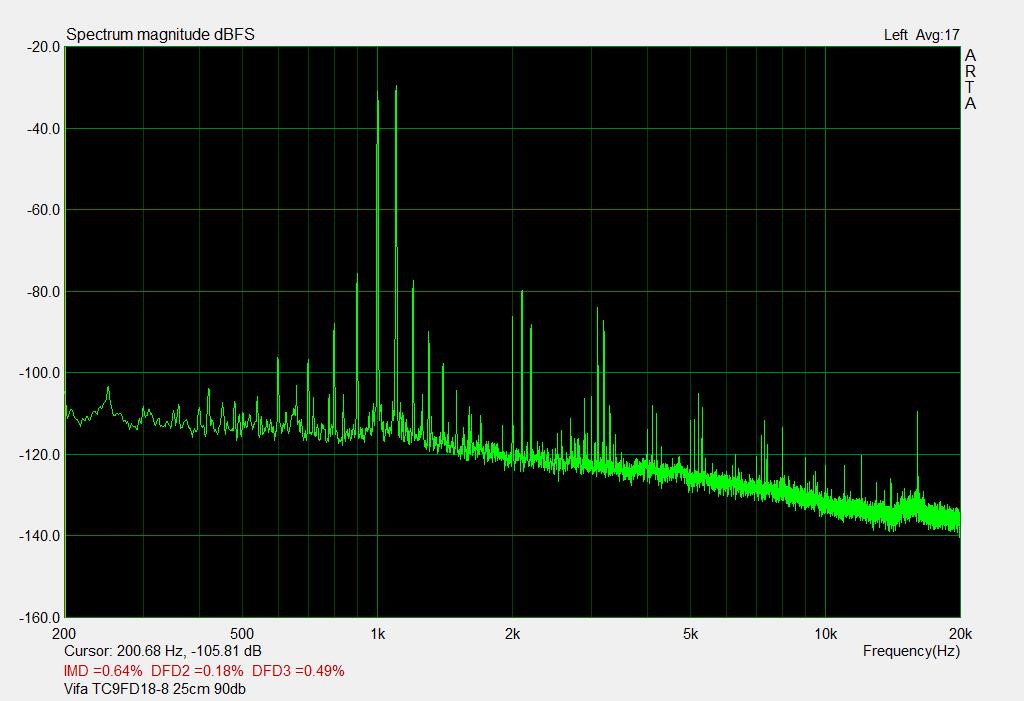Select the -20.0 y-axis label

39,47
